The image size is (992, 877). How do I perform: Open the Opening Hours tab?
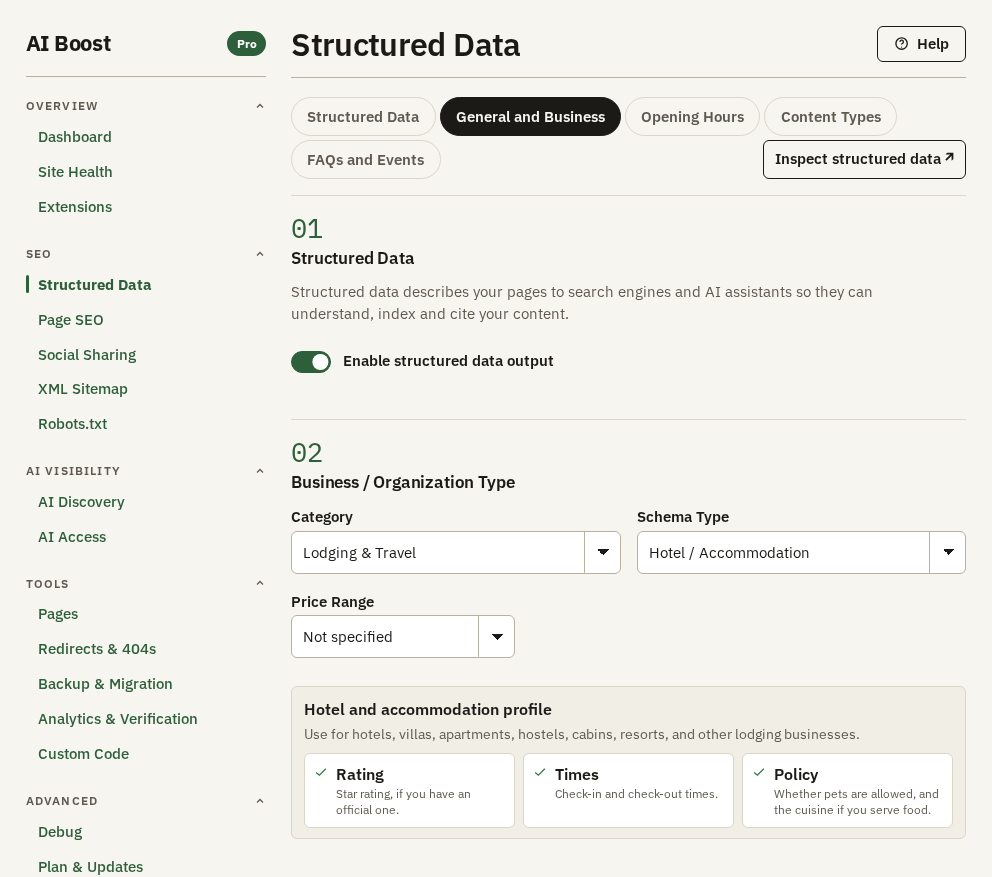pos(692,117)
